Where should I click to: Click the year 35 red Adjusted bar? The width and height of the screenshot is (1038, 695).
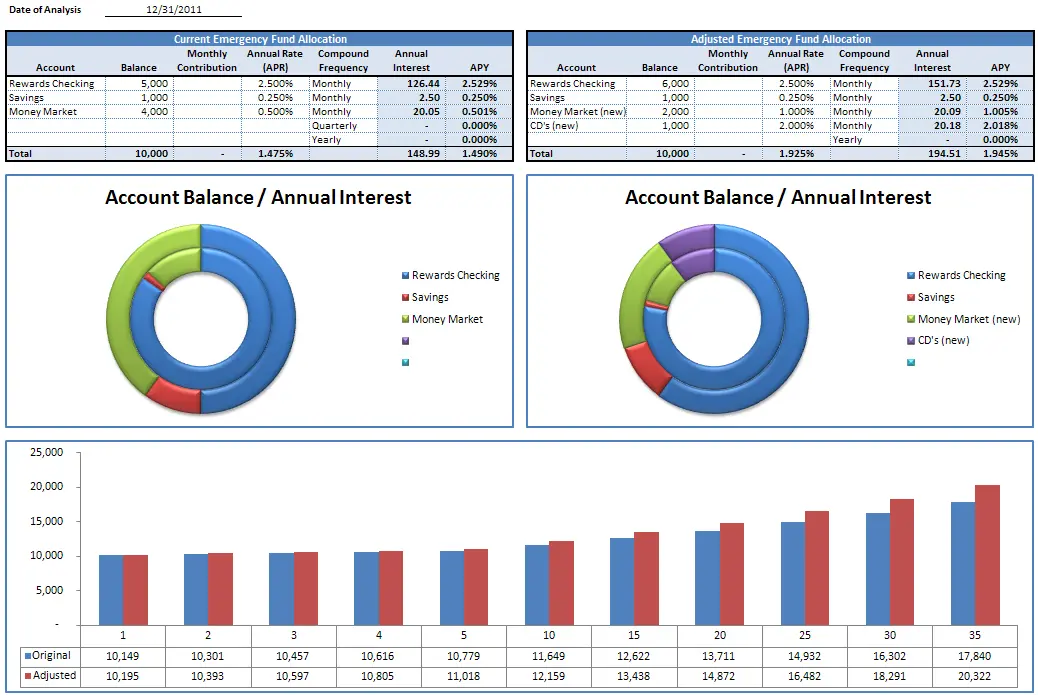point(987,555)
